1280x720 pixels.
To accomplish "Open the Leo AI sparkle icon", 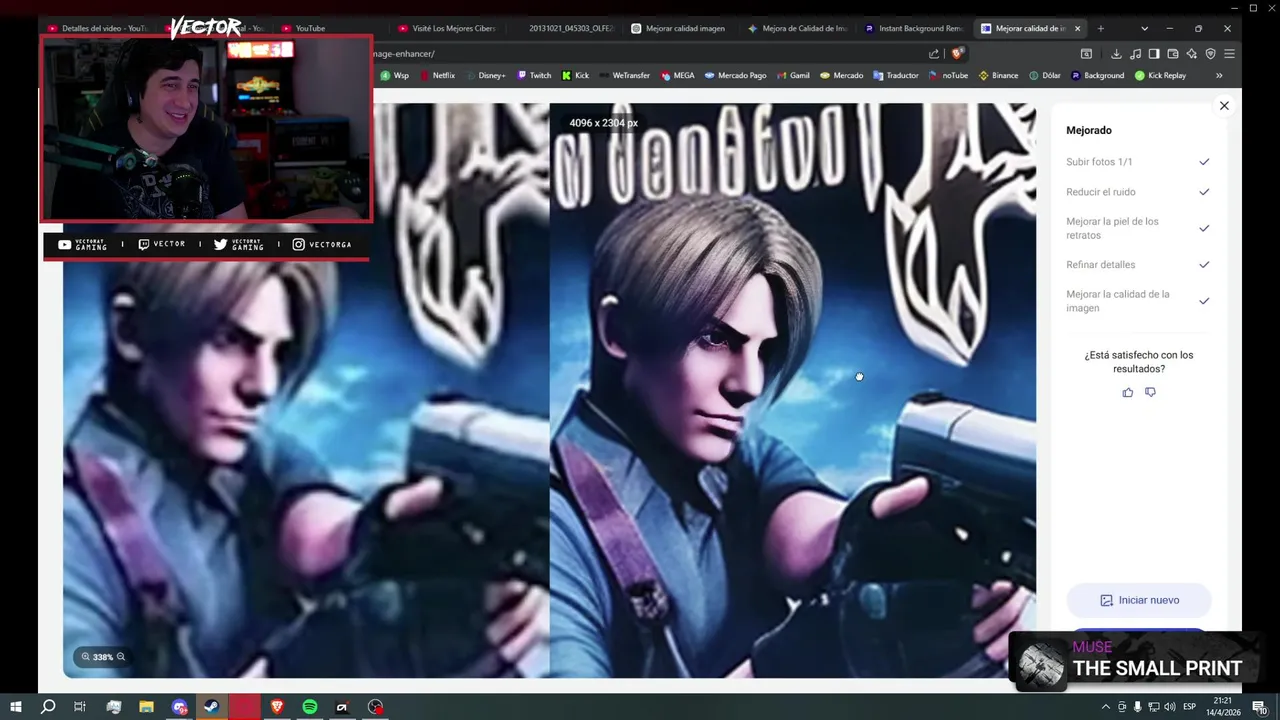I will coord(1192,54).
